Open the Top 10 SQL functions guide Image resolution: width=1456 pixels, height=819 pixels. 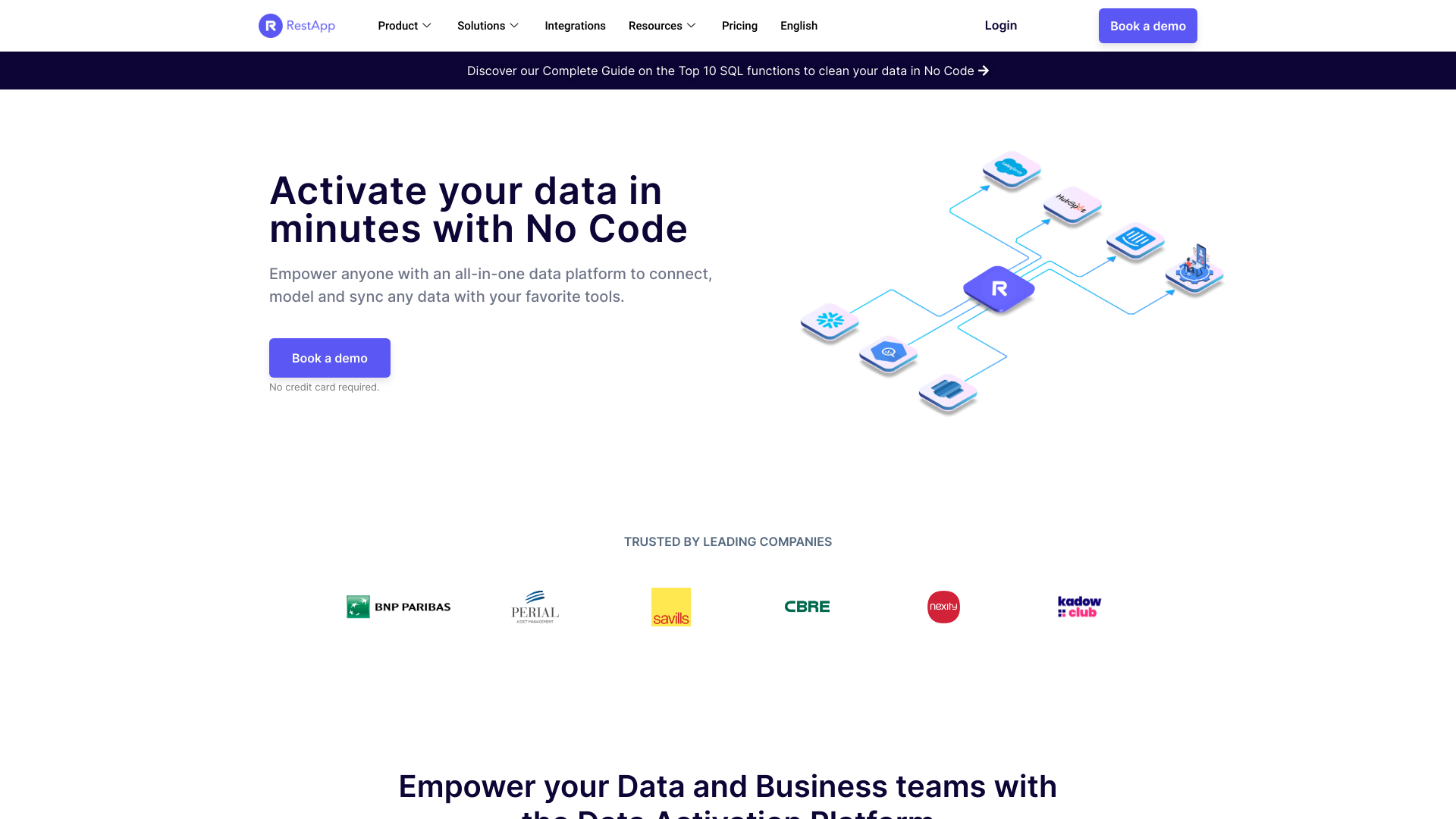(727, 70)
